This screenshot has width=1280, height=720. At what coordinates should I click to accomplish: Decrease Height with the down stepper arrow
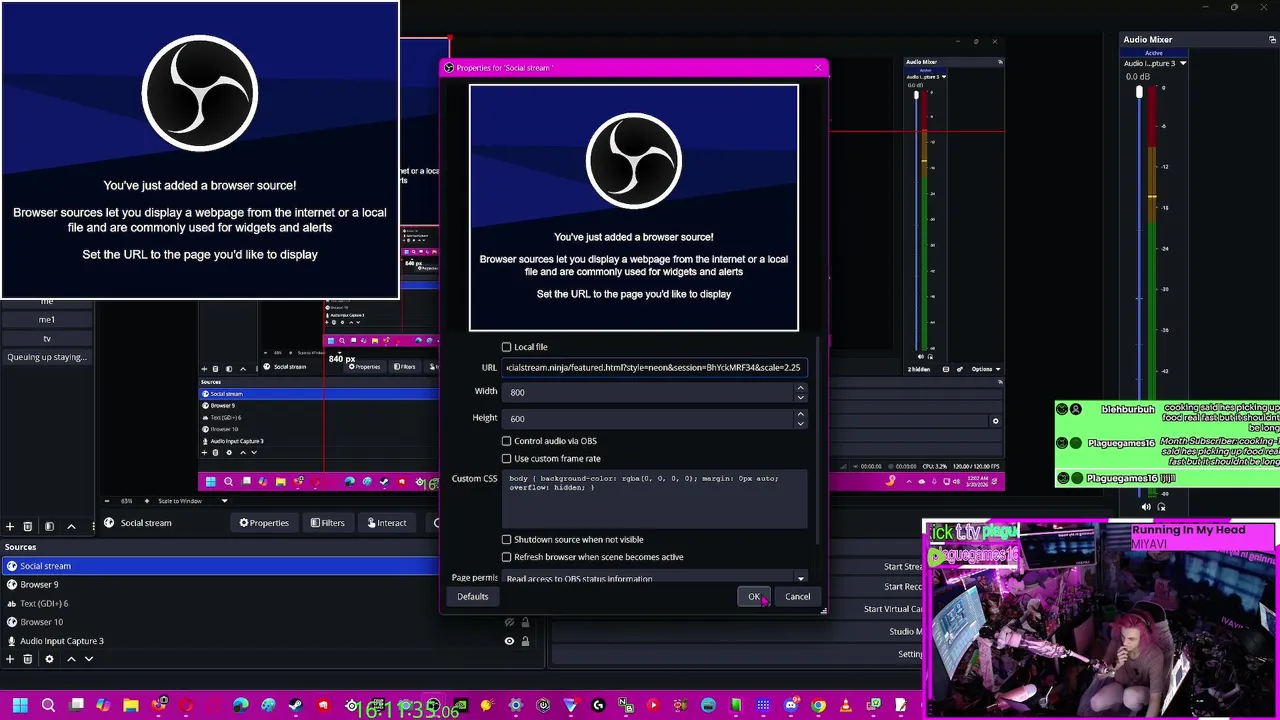[800, 423]
